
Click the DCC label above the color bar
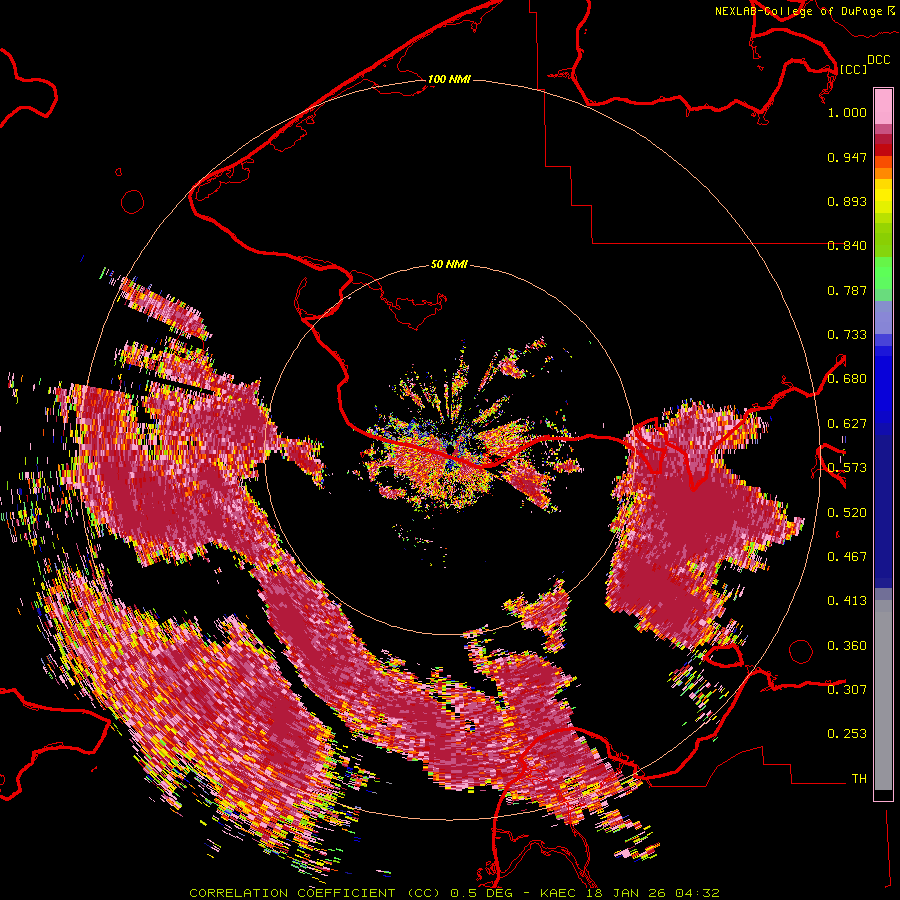(878, 60)
